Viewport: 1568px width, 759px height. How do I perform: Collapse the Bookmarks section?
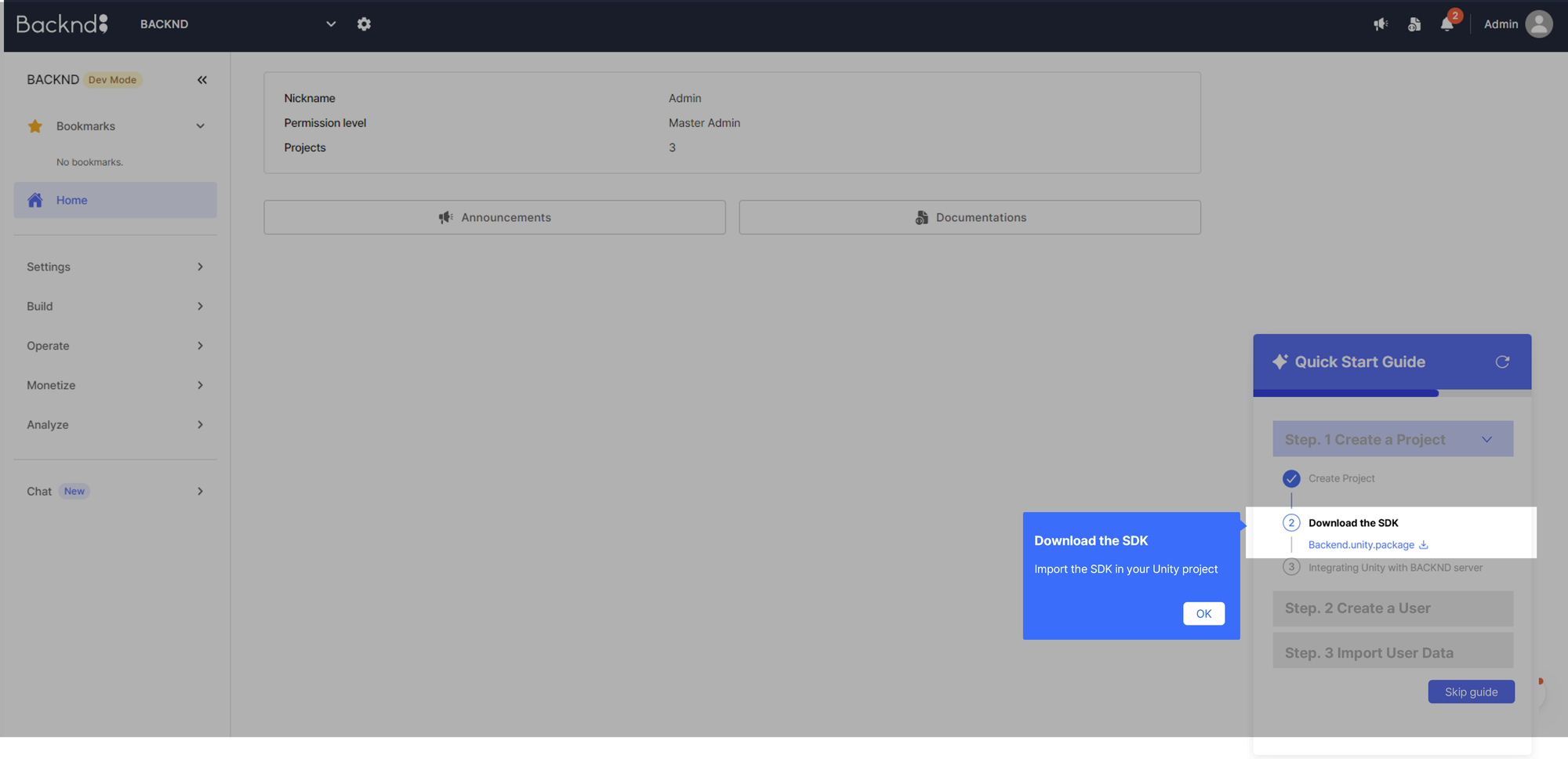201,126
